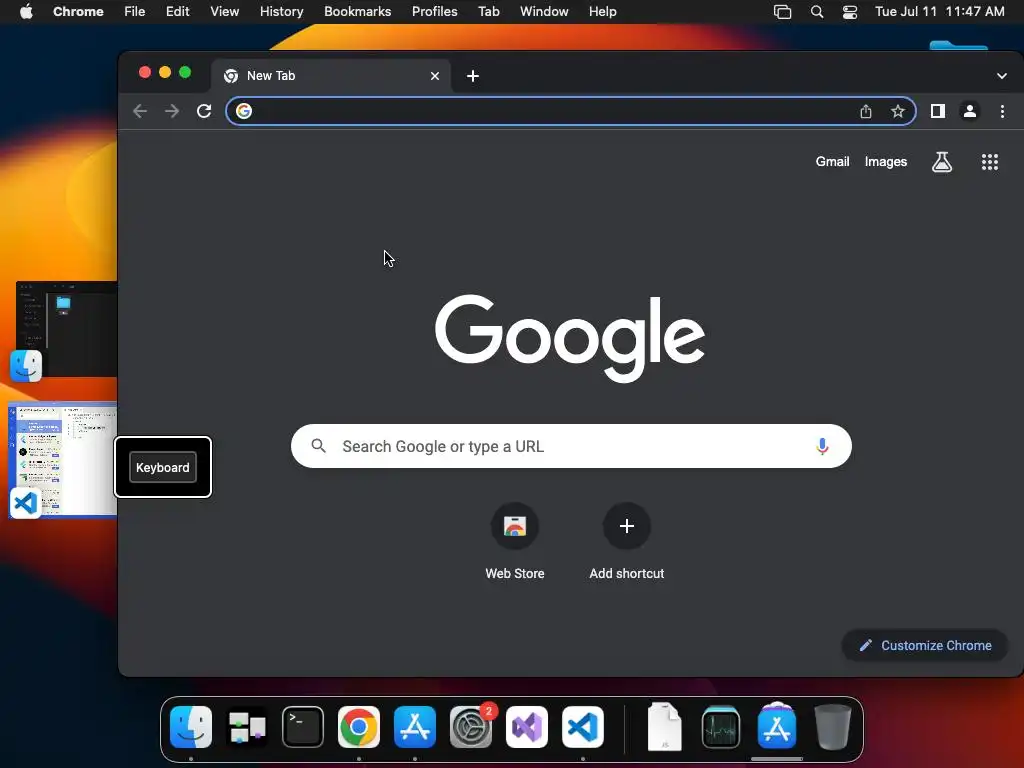The width and height of the screenshot is (1024, 768).
Task: Start voice search with microphone
Action: pos(822,447)
